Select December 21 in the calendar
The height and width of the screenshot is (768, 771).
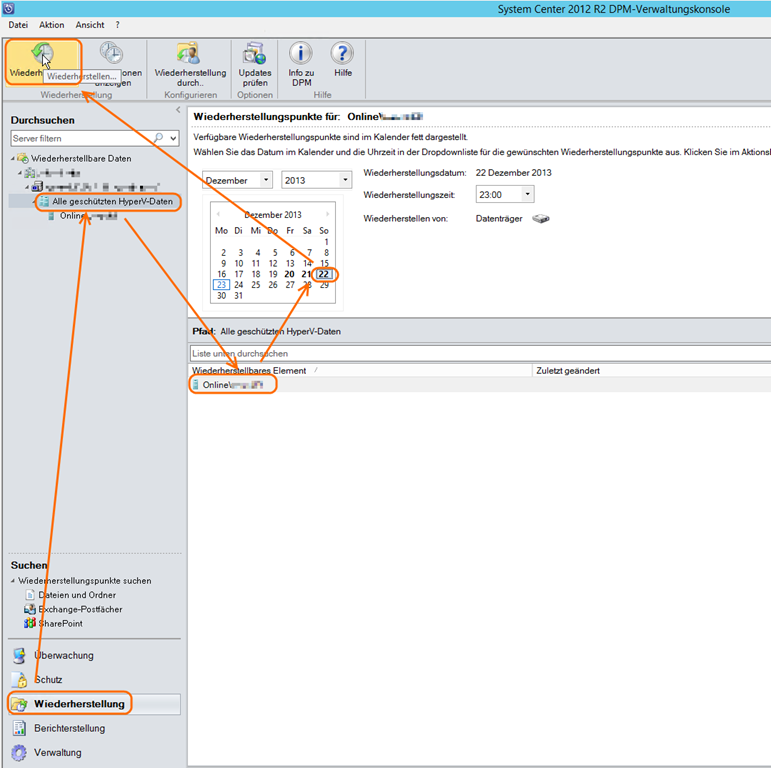click(306, 274)
